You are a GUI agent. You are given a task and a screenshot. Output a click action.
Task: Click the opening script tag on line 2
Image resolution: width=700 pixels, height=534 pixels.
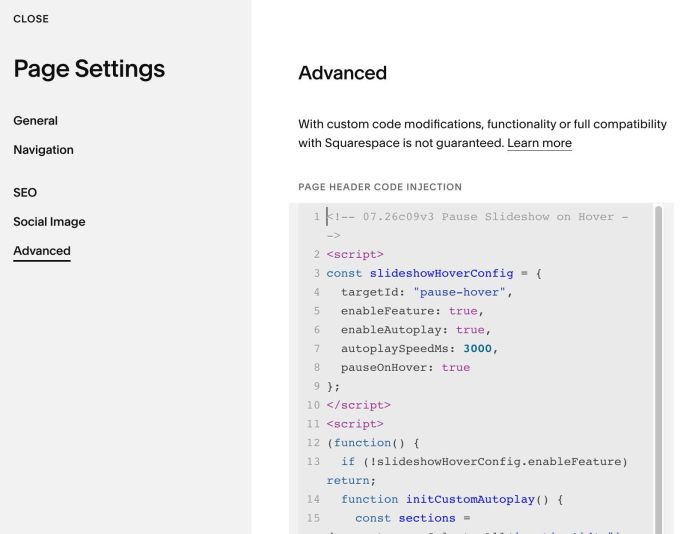point(355,254)
